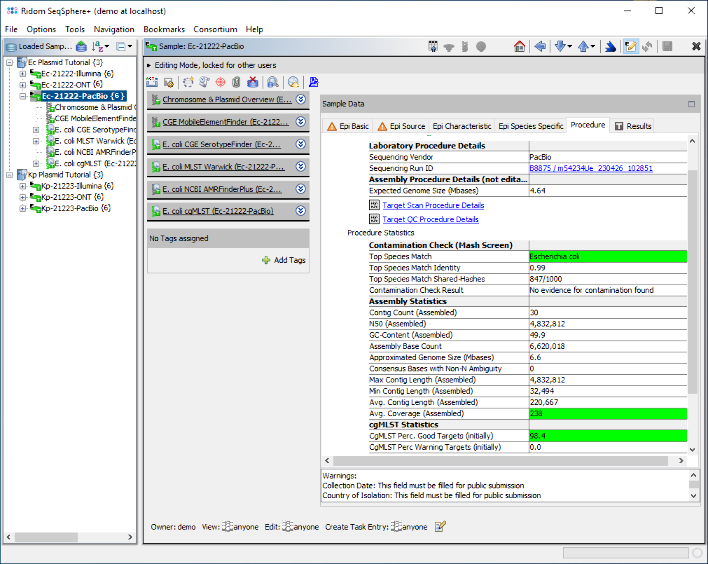708x564 pixels.
Task: Maximize the Sample Data panel
Action: pyautogui.click(x=691, y=104)
